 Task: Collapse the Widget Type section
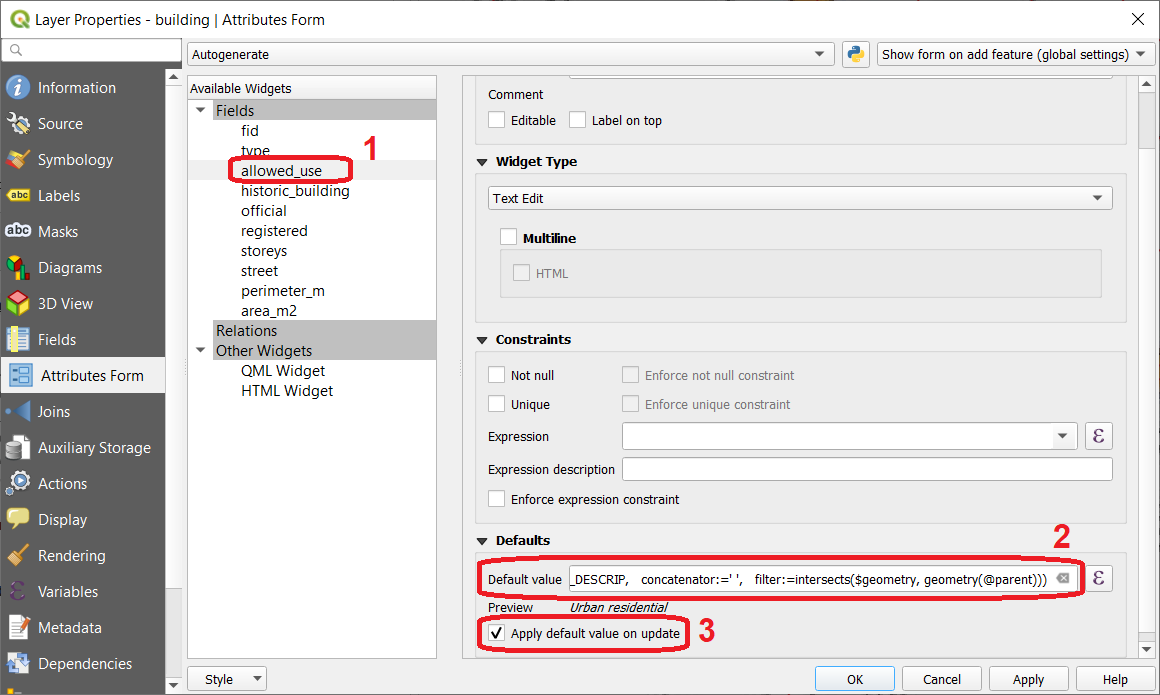pyautogui.click(x=482, y=162)
